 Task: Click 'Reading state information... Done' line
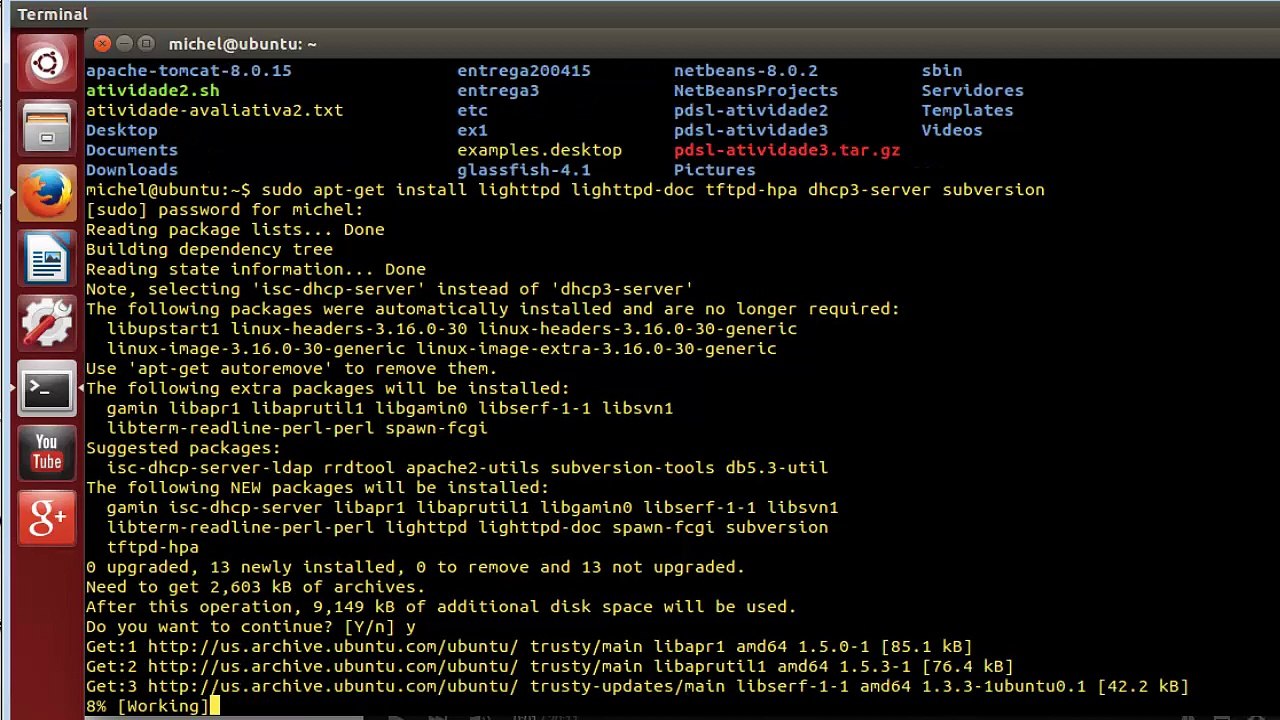pyautogui.click(x=255, y=269)
